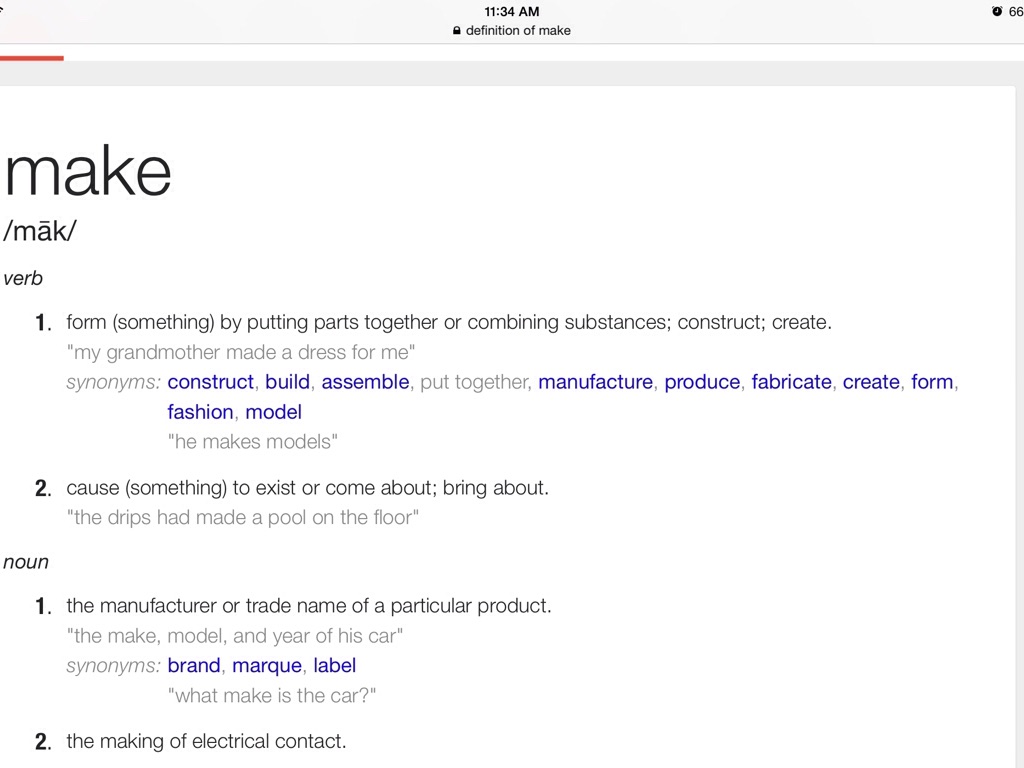This screenshot has width=1024, height=768.
Task: Click the 'label' synonym link
Action: coord(334,666)
